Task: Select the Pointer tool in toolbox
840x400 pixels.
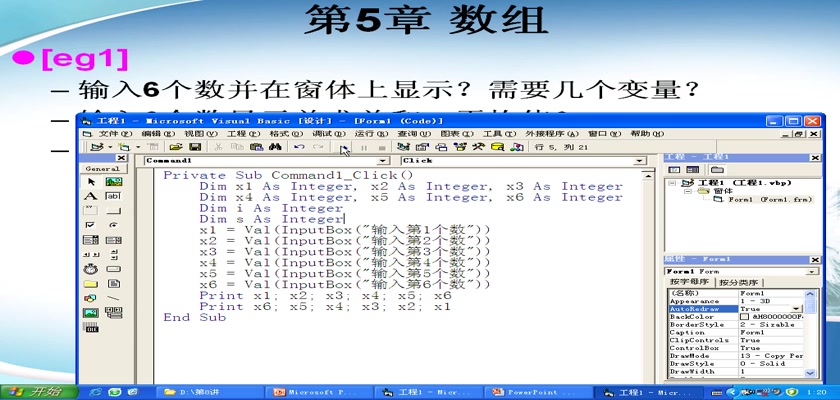Action: 90,182
